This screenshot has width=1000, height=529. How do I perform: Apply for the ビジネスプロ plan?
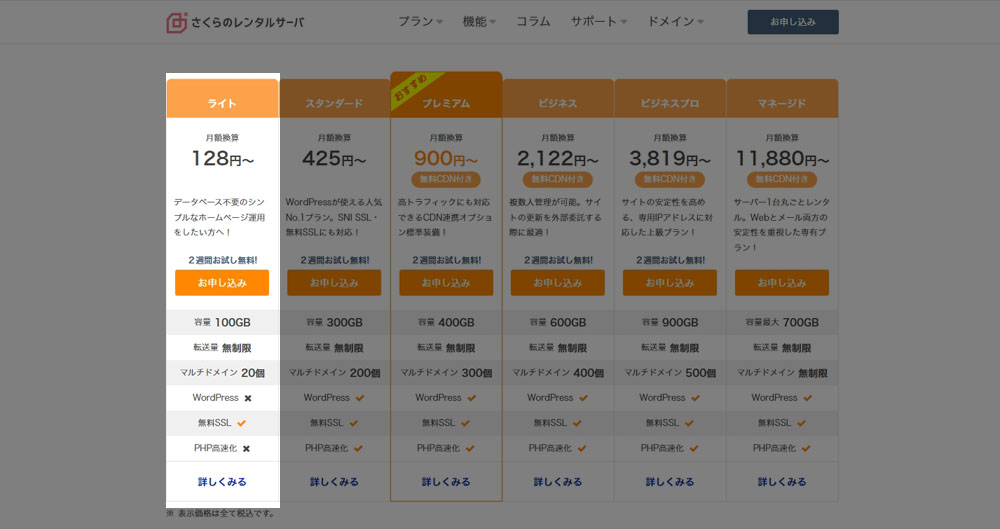(670, 283)
